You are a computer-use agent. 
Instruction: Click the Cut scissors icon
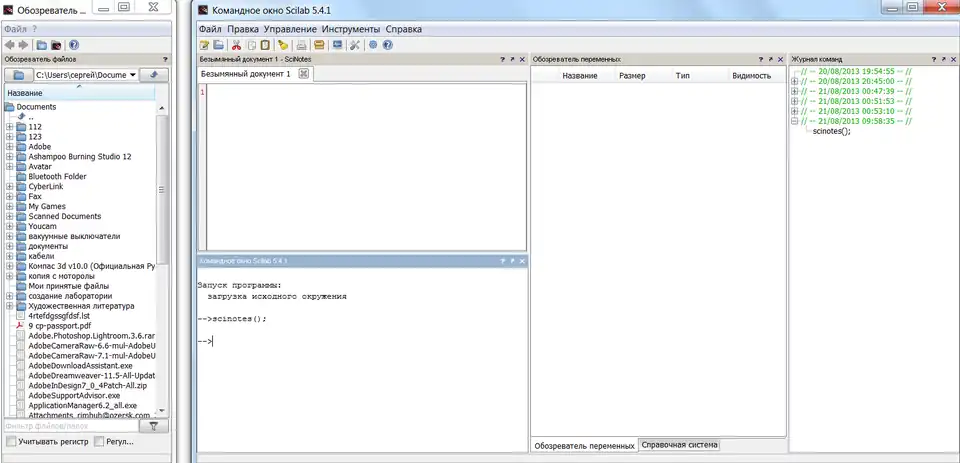[236, 45]
